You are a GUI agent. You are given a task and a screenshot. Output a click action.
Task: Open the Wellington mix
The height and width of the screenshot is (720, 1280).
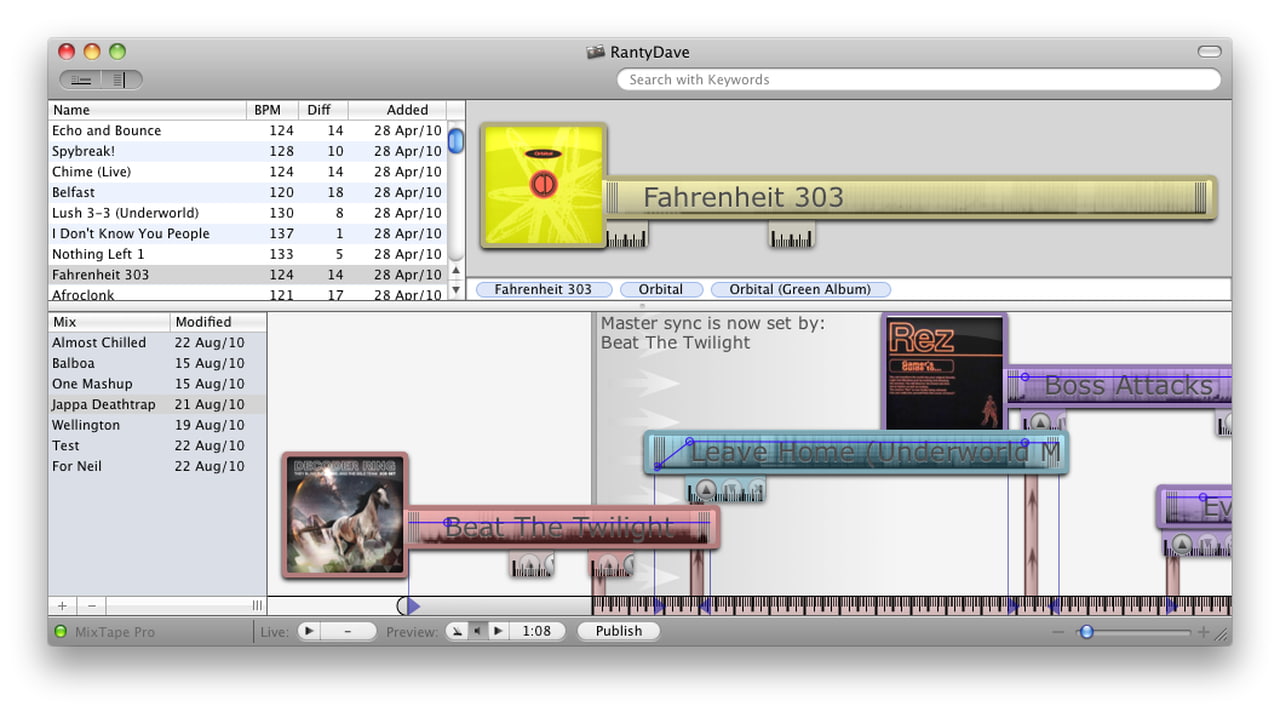pos(157,425)
